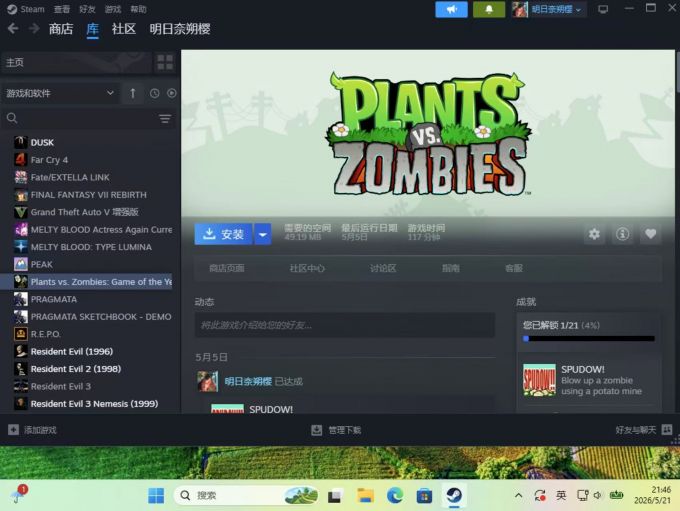Open Discussions link (讨论区)
The image size is (680, 511).
[382, 269]
